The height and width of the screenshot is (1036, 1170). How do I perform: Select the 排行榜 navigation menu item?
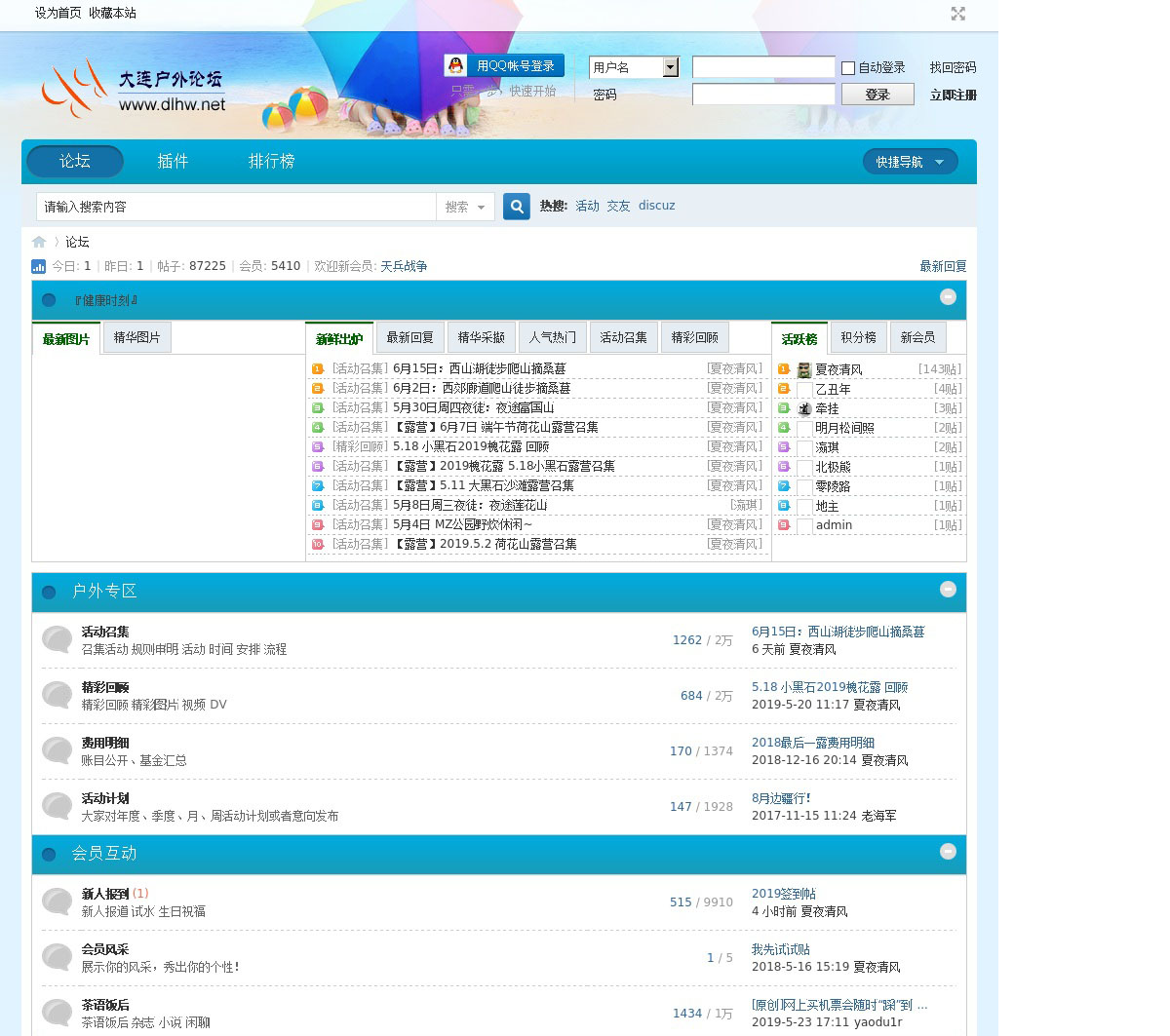[271, 162]
